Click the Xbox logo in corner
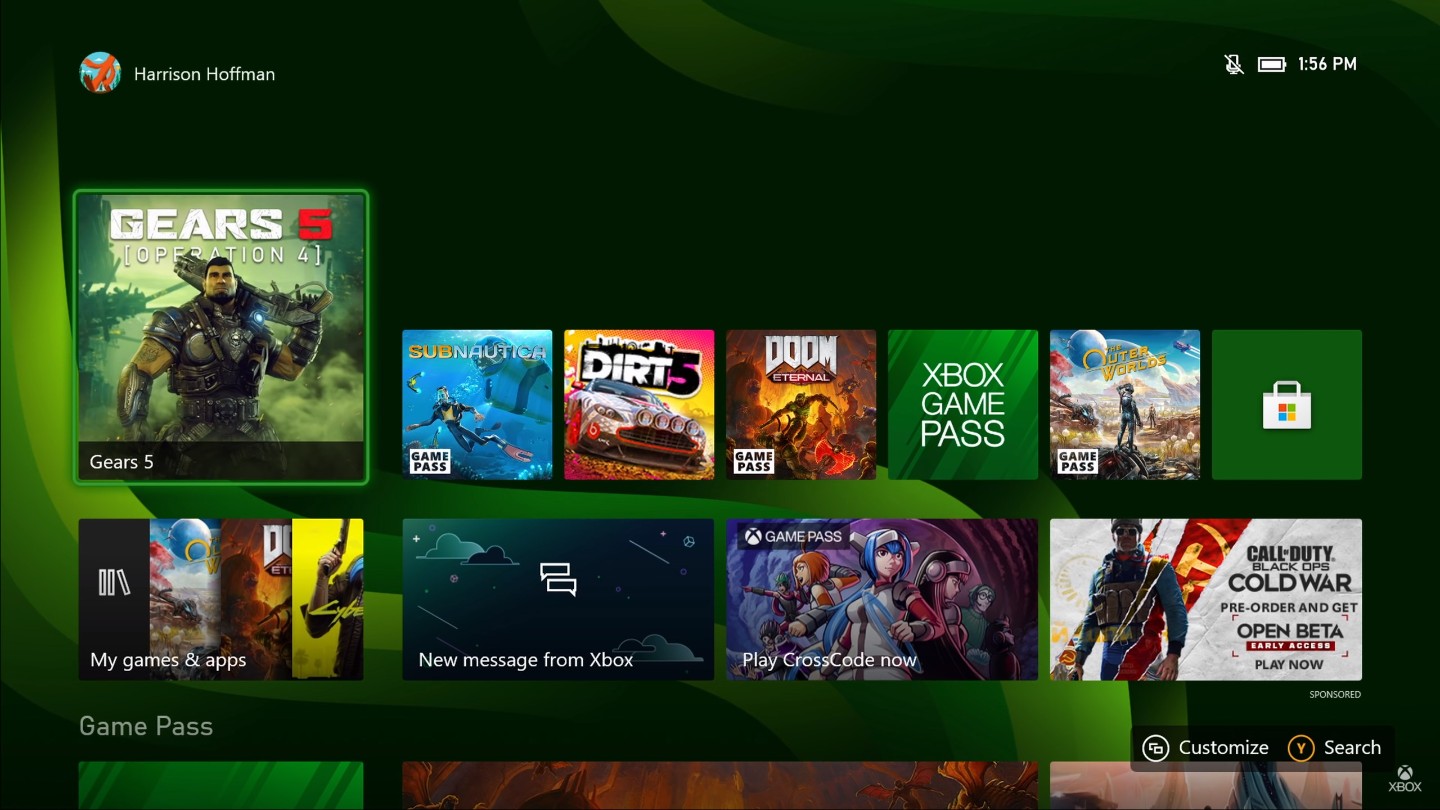The height and width of the screenshot is (810, 1440). coord(1405,779)
